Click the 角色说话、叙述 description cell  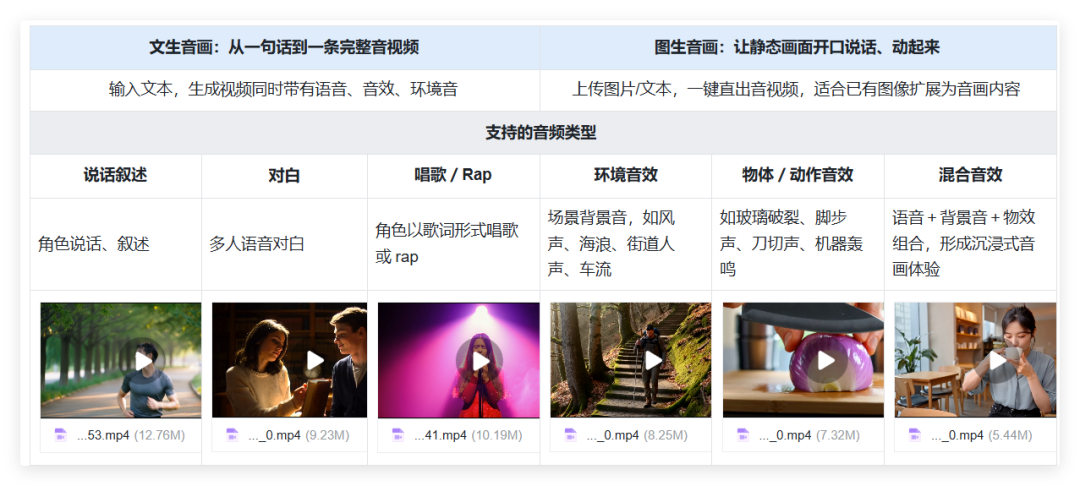click(116, 244)
